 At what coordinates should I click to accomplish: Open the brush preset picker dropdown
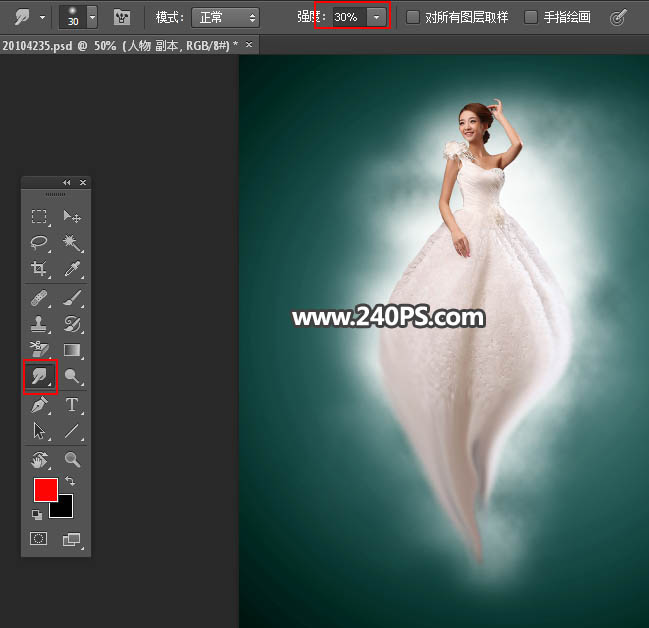(x=92, y=17)
